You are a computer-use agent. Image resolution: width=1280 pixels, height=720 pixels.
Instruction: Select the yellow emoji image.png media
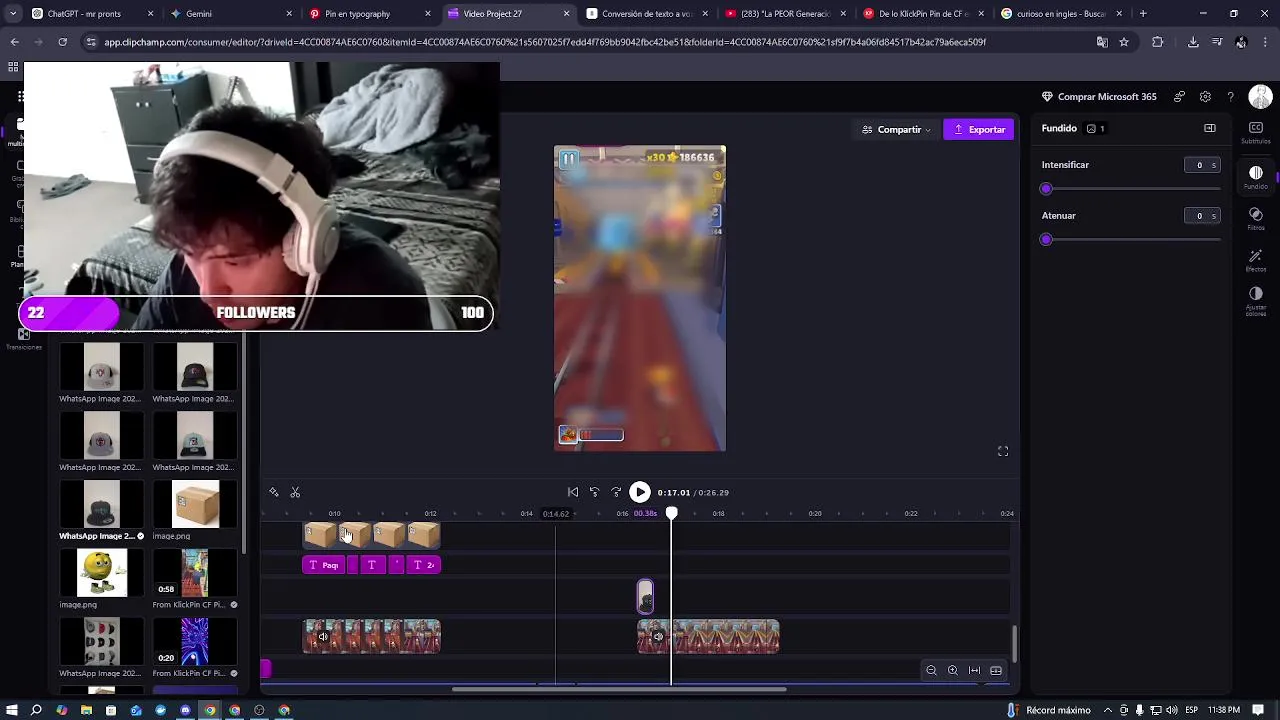(101, 573)
